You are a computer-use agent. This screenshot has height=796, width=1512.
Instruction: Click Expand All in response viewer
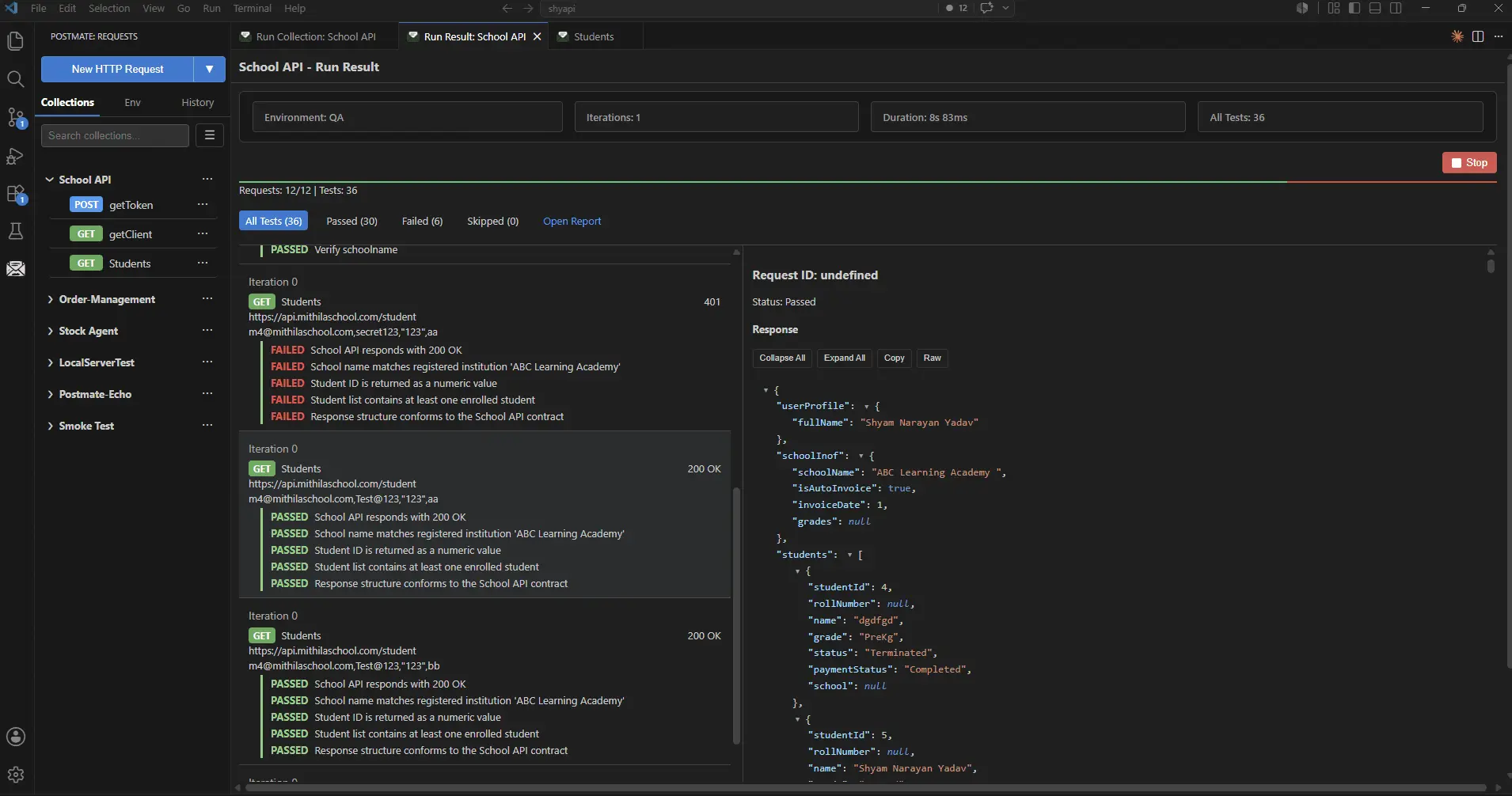click(844, 358)
